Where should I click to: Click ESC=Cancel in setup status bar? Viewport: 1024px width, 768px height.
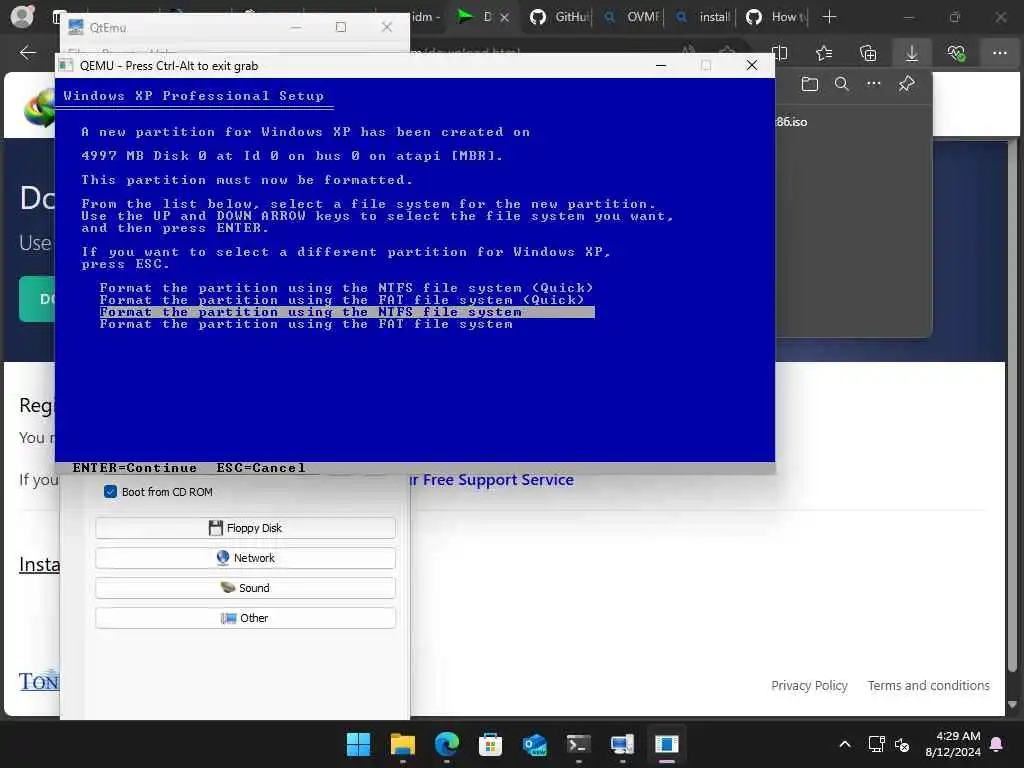(261, 468)
